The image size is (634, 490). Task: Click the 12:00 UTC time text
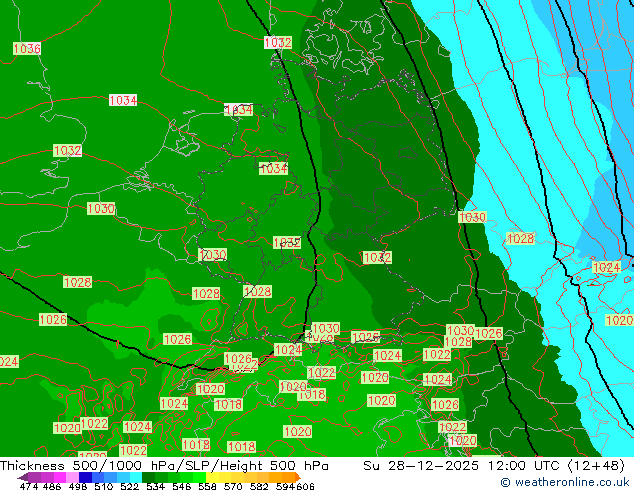click(525, 465)
